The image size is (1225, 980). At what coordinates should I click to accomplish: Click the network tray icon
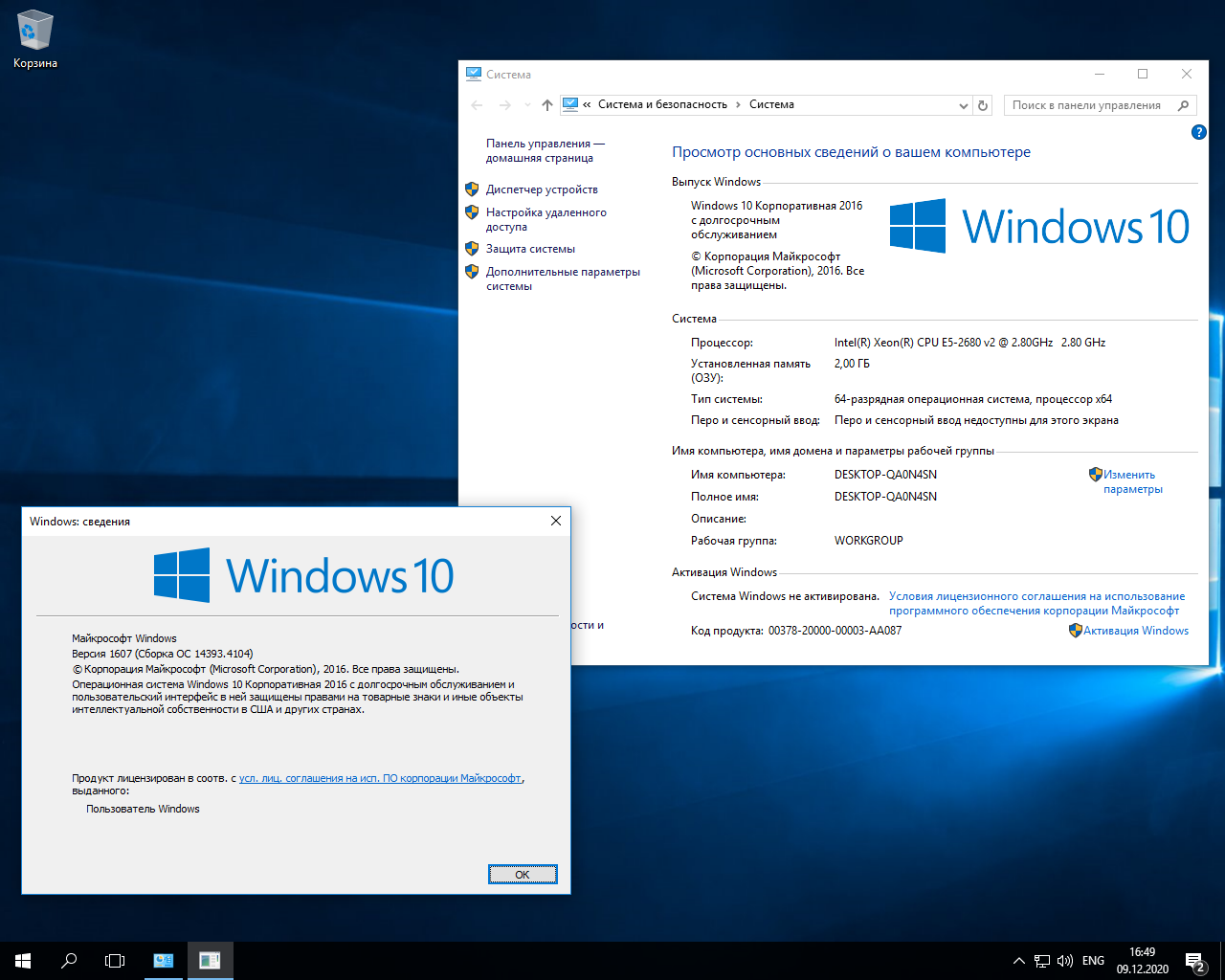(x=1042, y=961)
